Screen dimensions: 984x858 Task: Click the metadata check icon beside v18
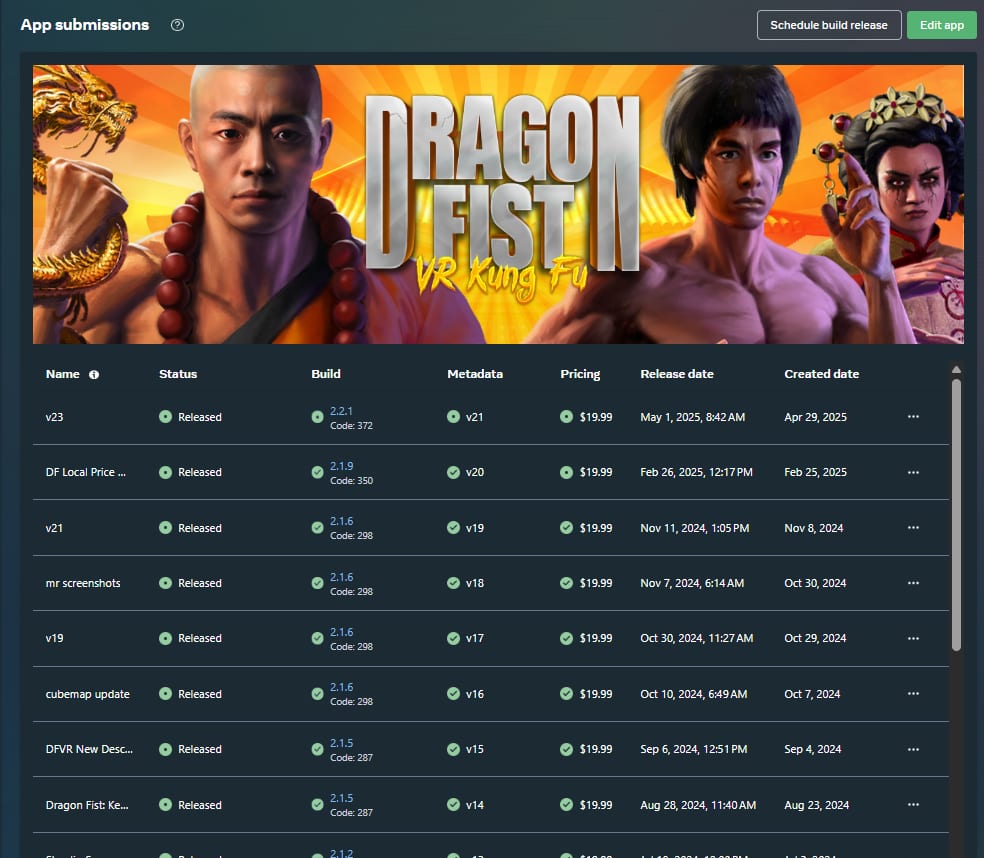pos(453,583)
